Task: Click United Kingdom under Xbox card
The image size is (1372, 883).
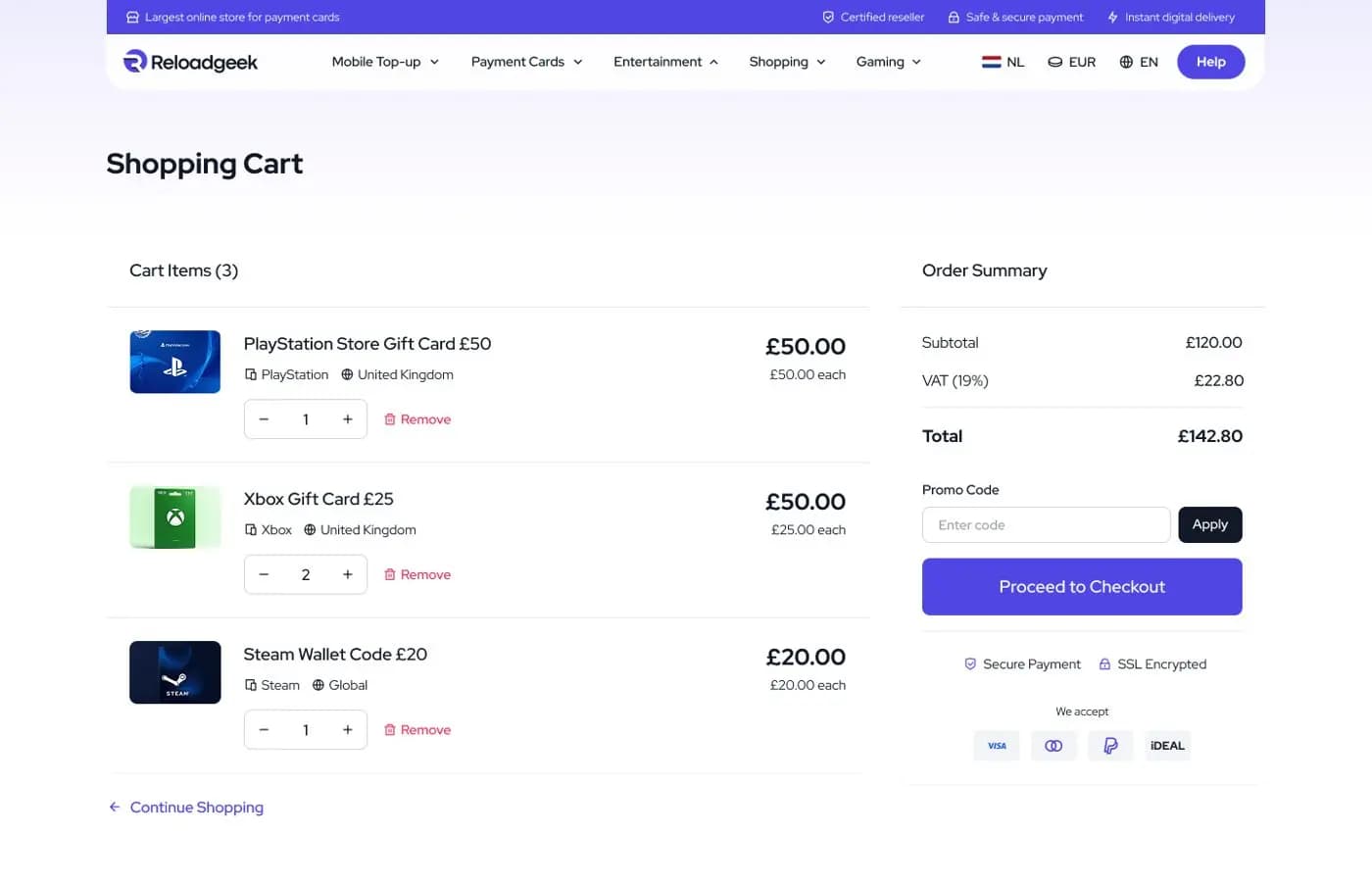Action: (360, 530)
